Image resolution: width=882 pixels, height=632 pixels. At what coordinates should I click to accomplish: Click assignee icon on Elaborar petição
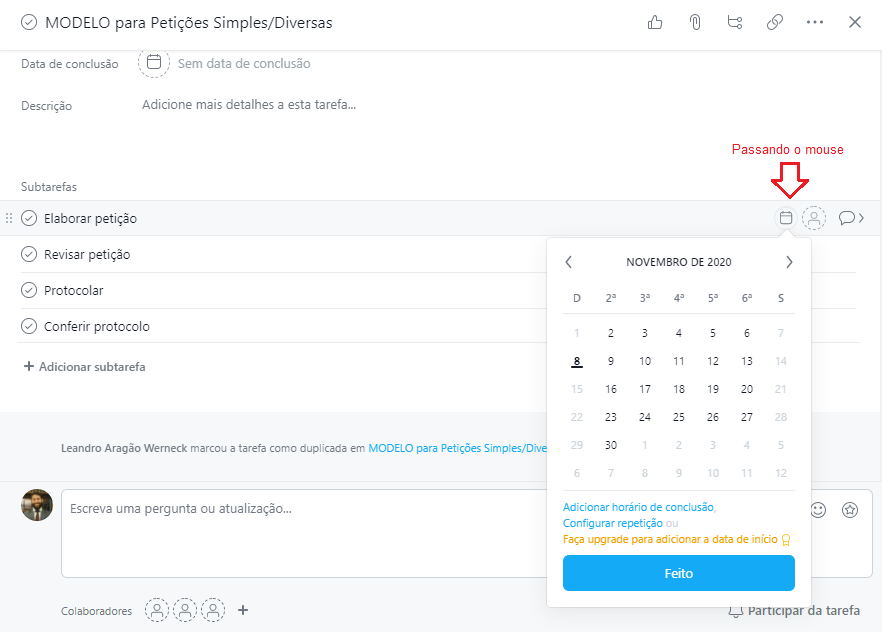pyautogui.click(x=815, y=218)
